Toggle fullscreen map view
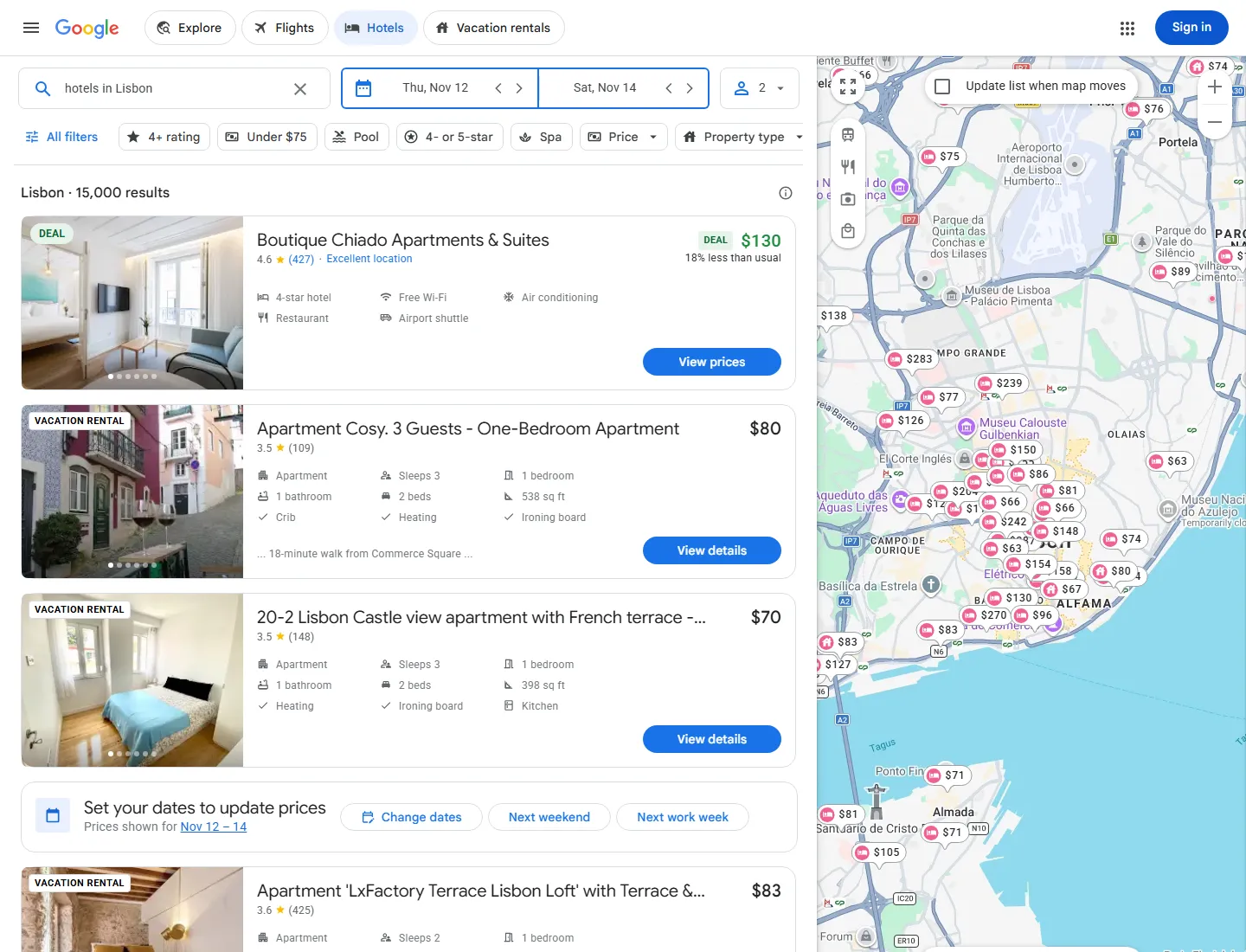Image resolution: width=1246 pixels, height=952 pixels. click(x=848, y=87)
